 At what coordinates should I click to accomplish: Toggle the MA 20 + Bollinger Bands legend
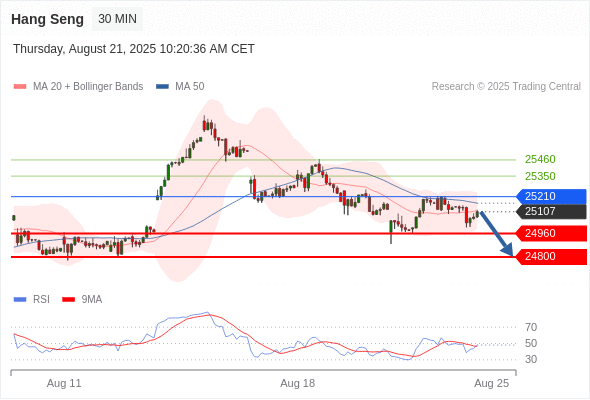(x=88, y=87)
